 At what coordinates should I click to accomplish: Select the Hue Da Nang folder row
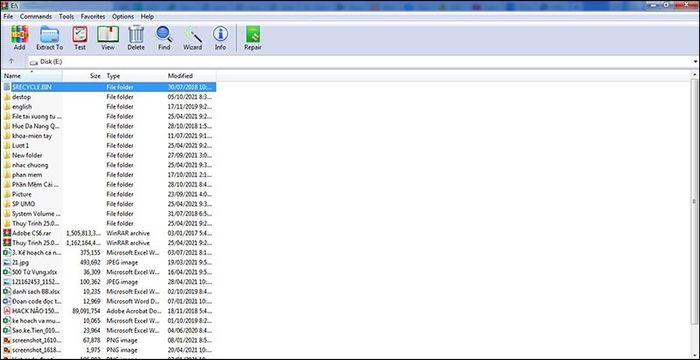click(109, 126)
